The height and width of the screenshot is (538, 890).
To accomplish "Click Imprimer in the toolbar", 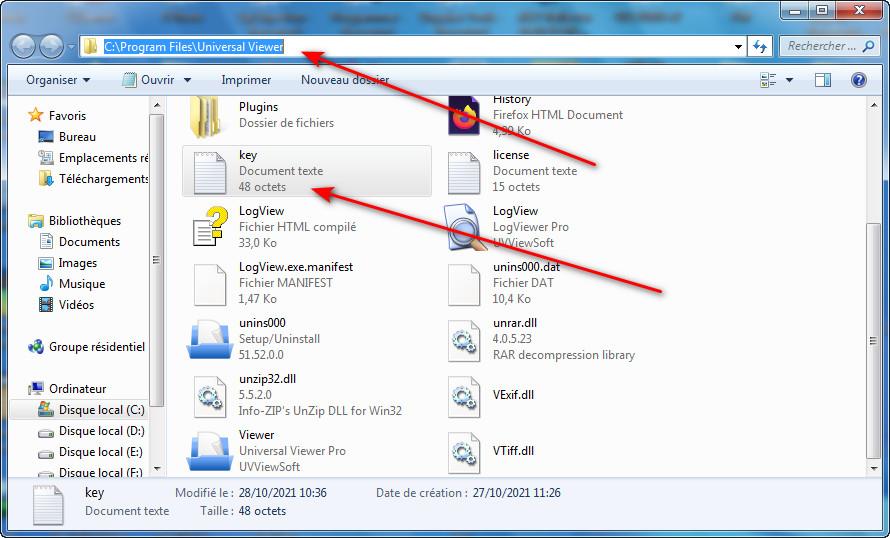I will click(246, 80).
